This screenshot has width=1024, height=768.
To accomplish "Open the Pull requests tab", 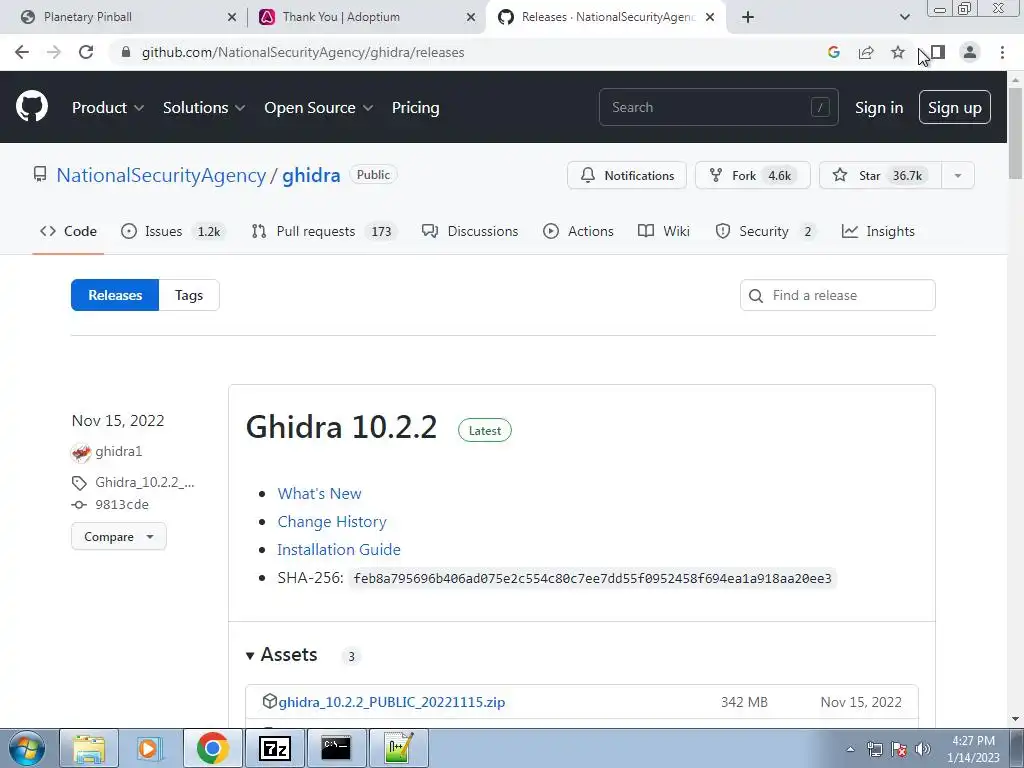I will pos(324,231).
